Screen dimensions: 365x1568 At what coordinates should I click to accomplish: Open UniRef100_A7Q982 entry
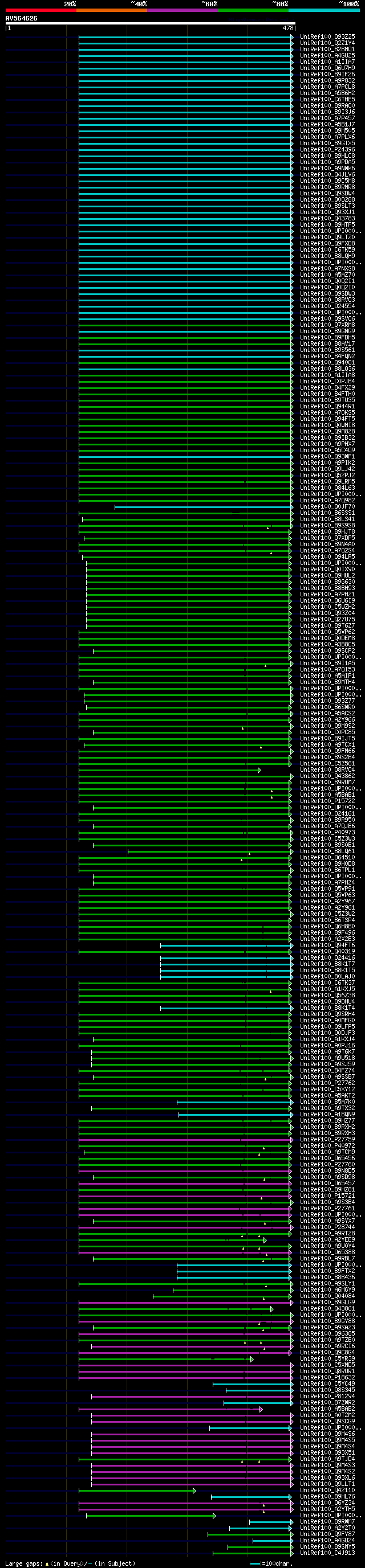[x=328, y=500]
